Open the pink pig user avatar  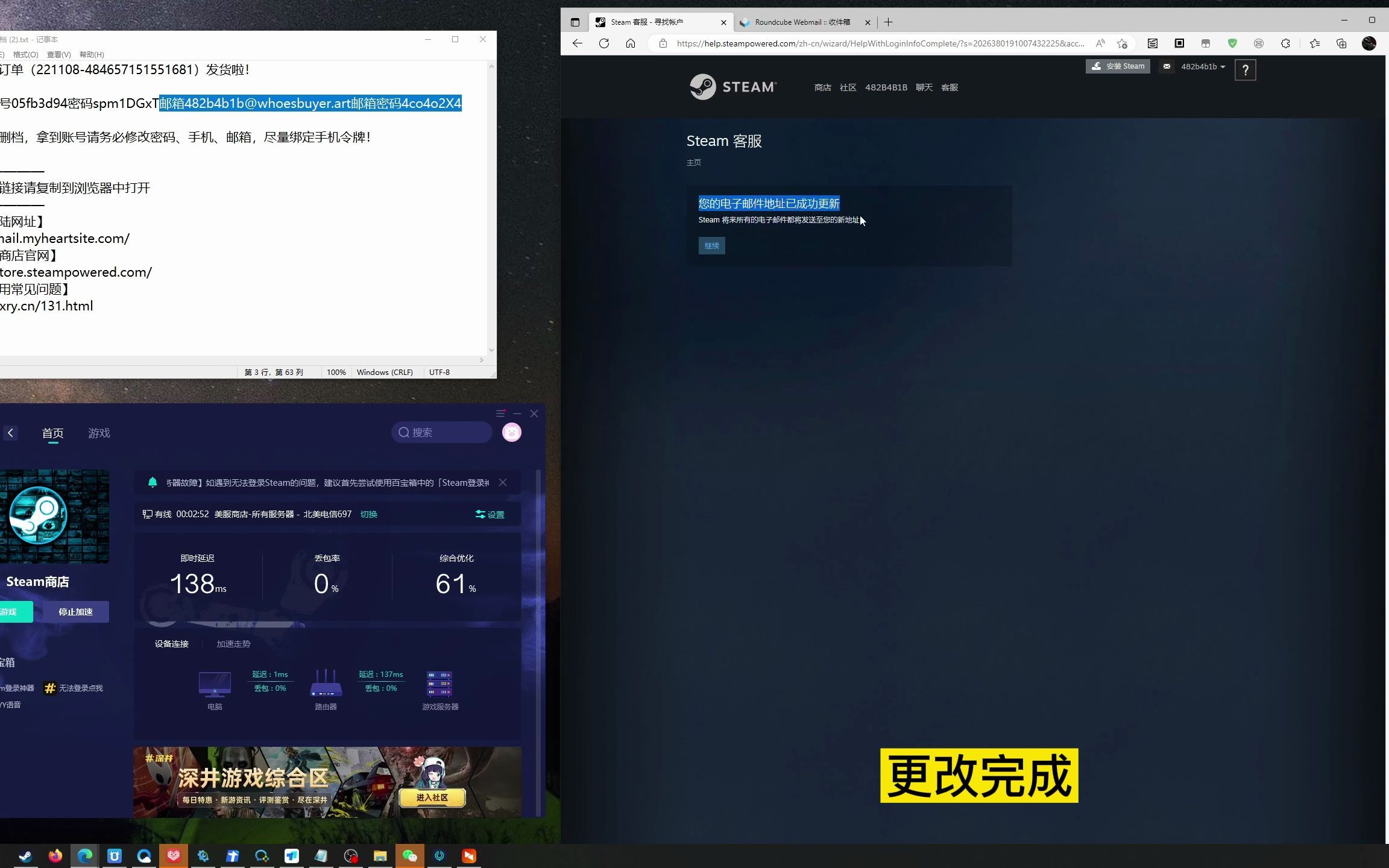coord(512,432)
